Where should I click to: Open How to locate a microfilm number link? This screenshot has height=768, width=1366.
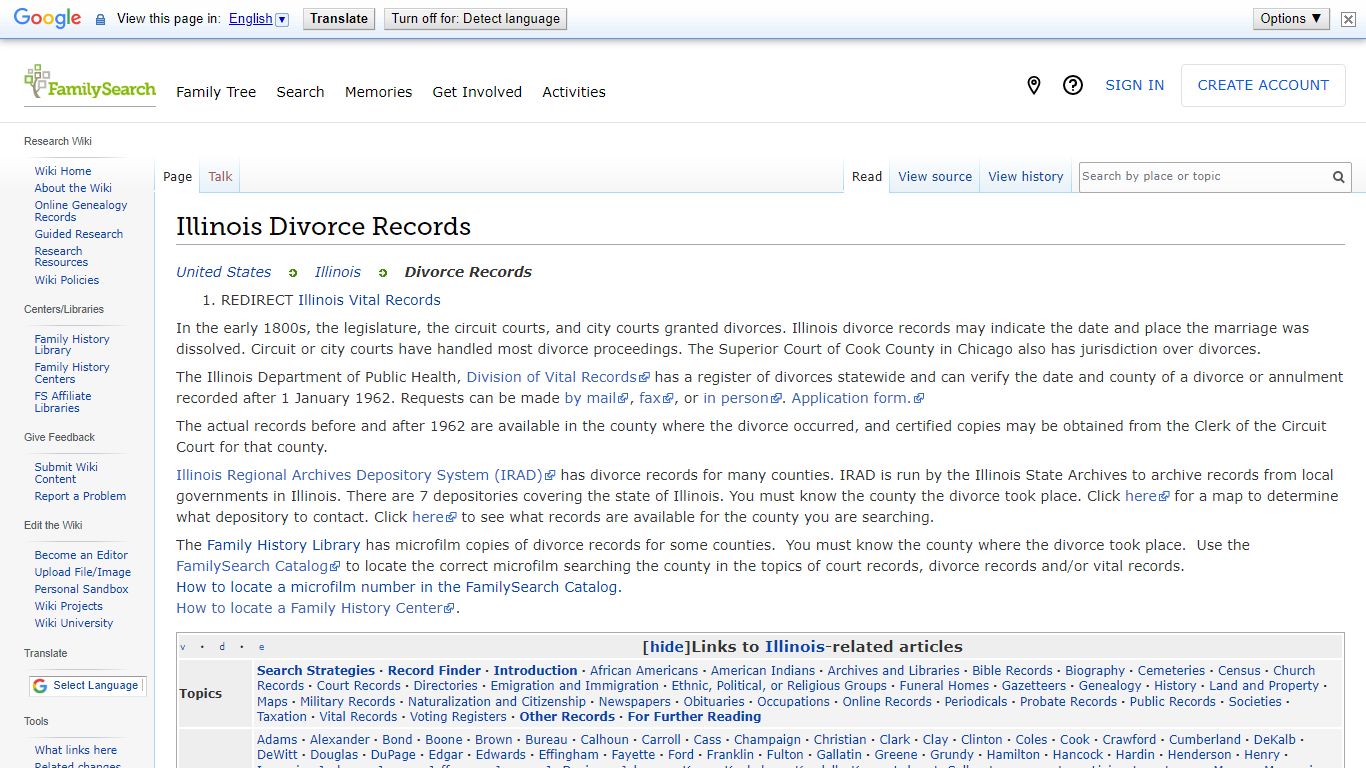399,587
